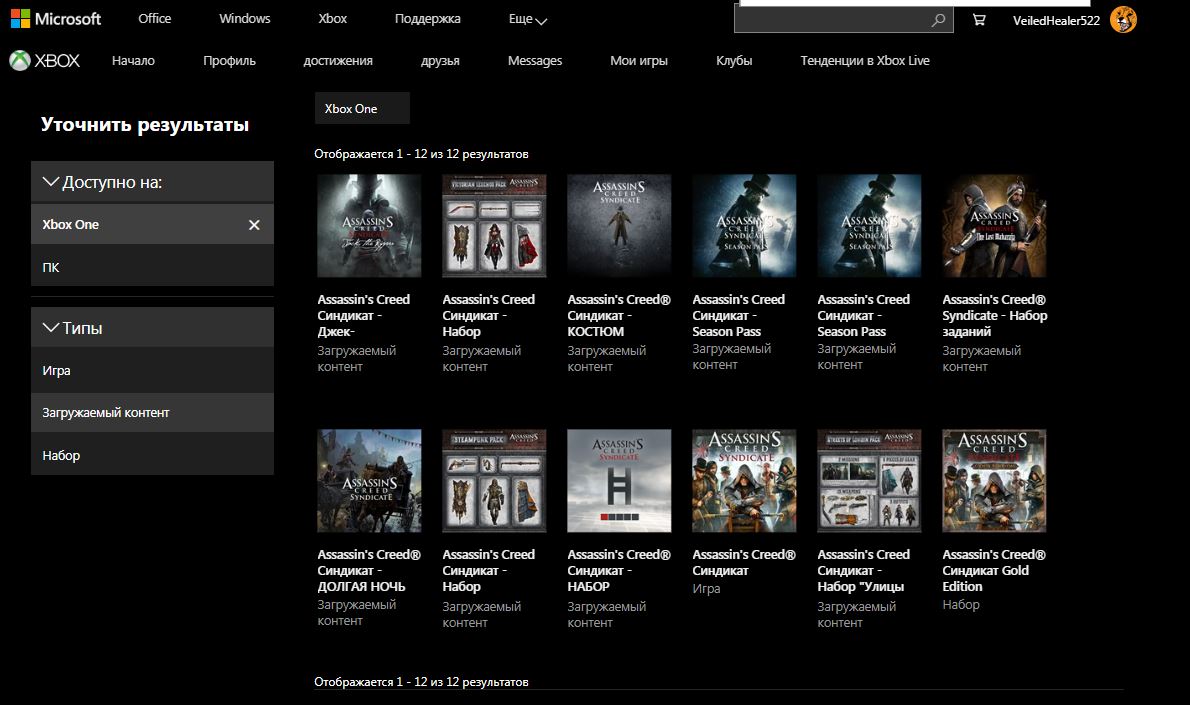The height and width of the screenshot is (705, 1190).
Task: Focus the search input field
Action: (830, 20)
